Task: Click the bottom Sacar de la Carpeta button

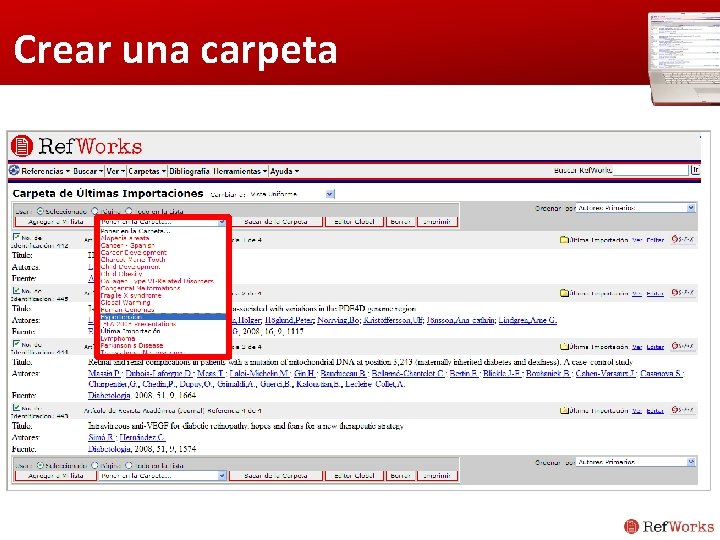Action: pyautogui.click(x=276, y=476)
